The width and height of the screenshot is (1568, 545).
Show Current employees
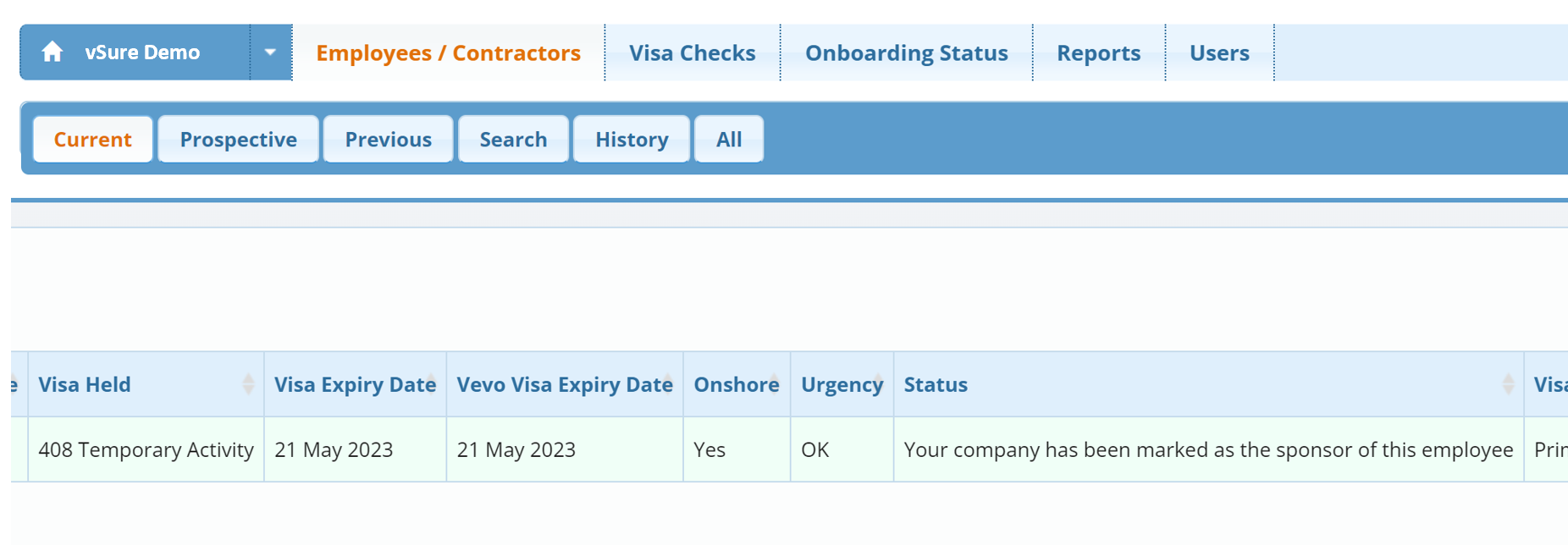click(x=93, y=140)
